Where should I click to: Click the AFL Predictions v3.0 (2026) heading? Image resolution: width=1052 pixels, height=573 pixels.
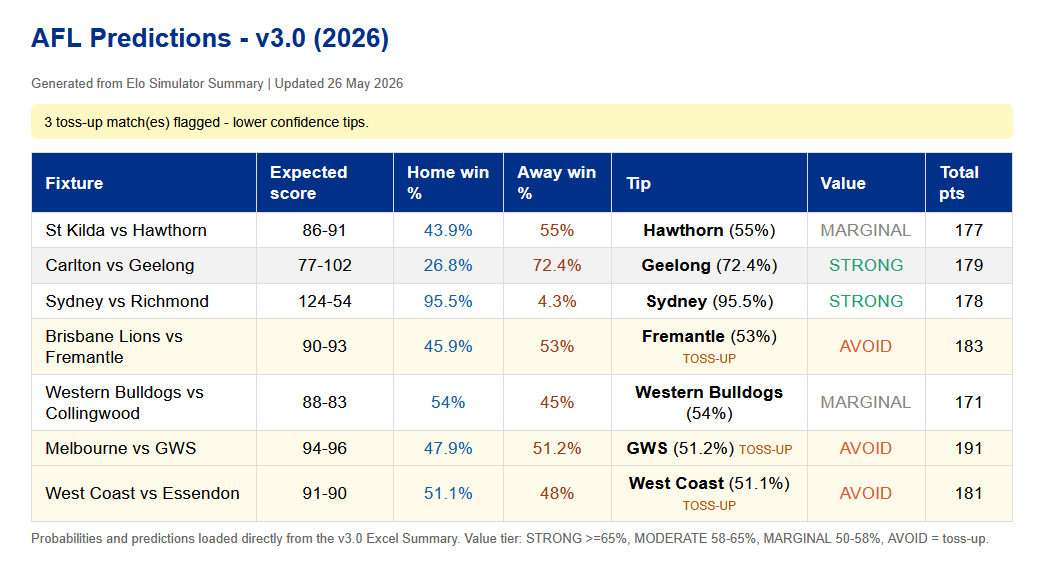(210, 38)
